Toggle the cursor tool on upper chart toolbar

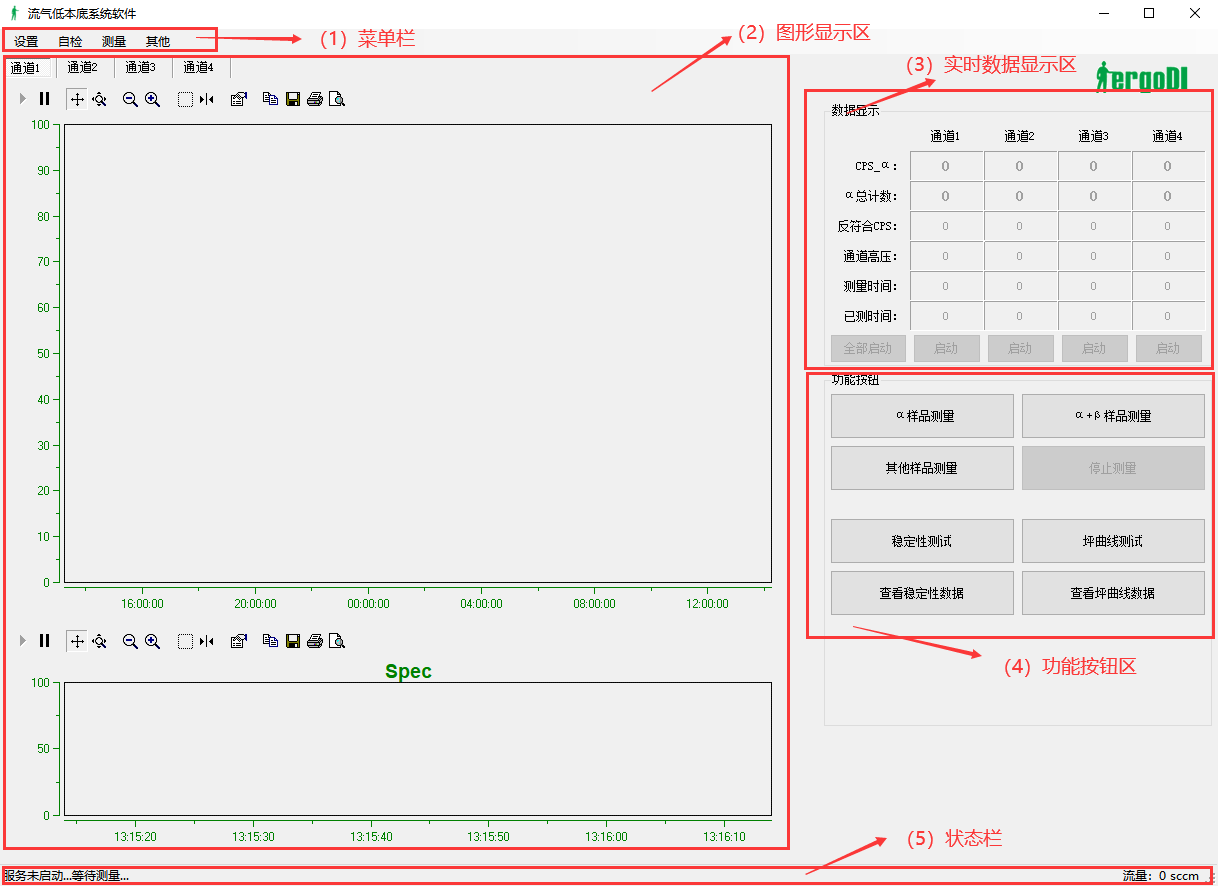point(207,99)
